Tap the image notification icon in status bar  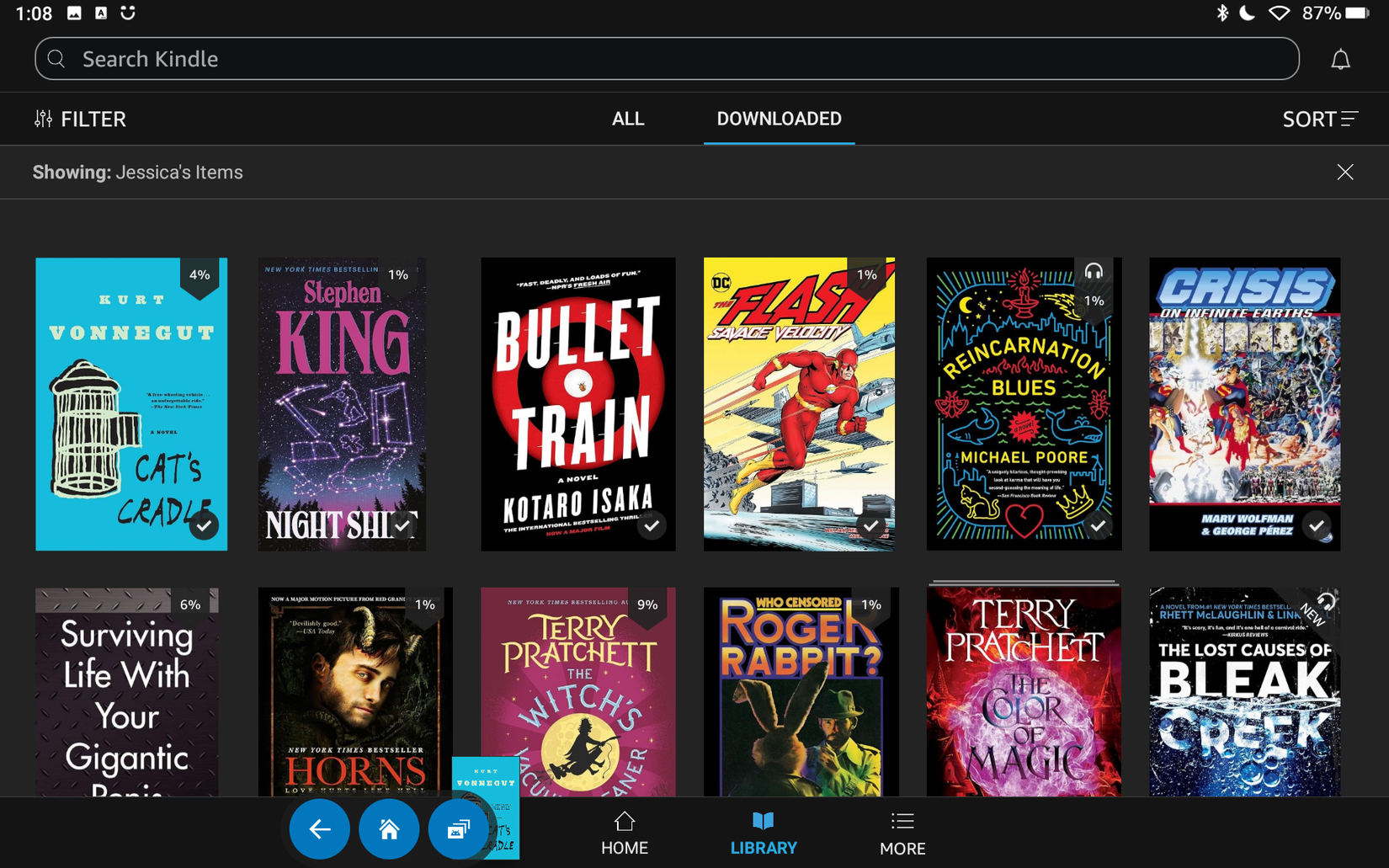[x=74, y=13]
